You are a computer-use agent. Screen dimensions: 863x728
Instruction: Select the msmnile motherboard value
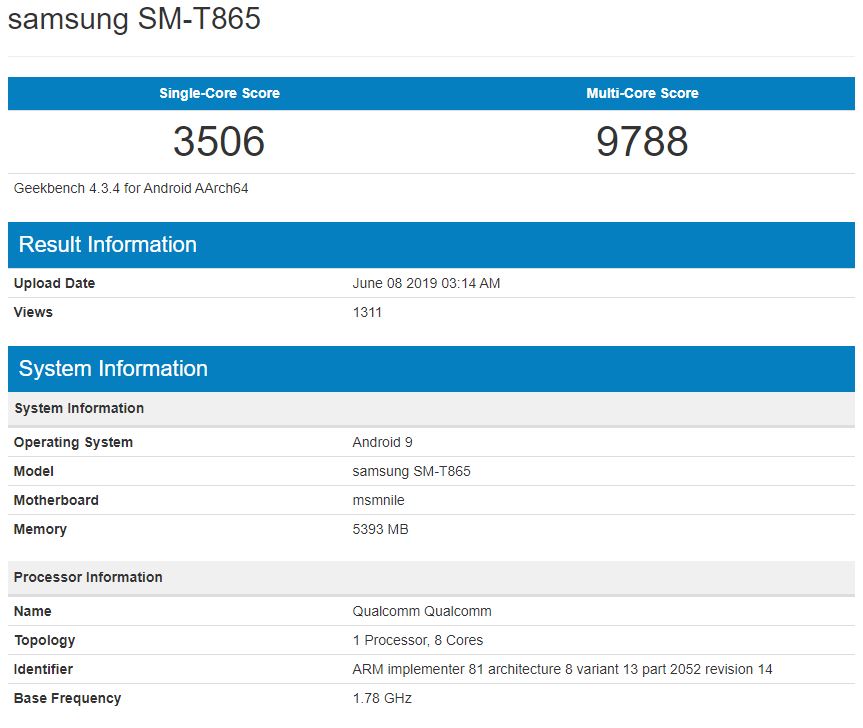[378, 500]
